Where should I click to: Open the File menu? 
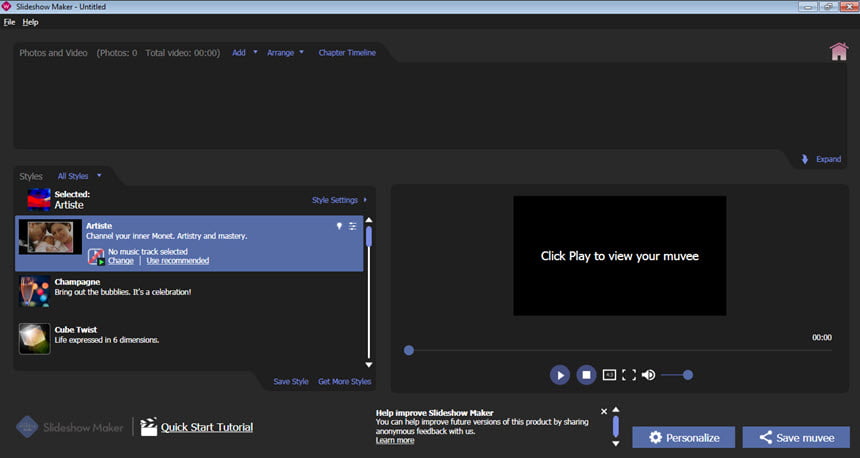[9, 22]
